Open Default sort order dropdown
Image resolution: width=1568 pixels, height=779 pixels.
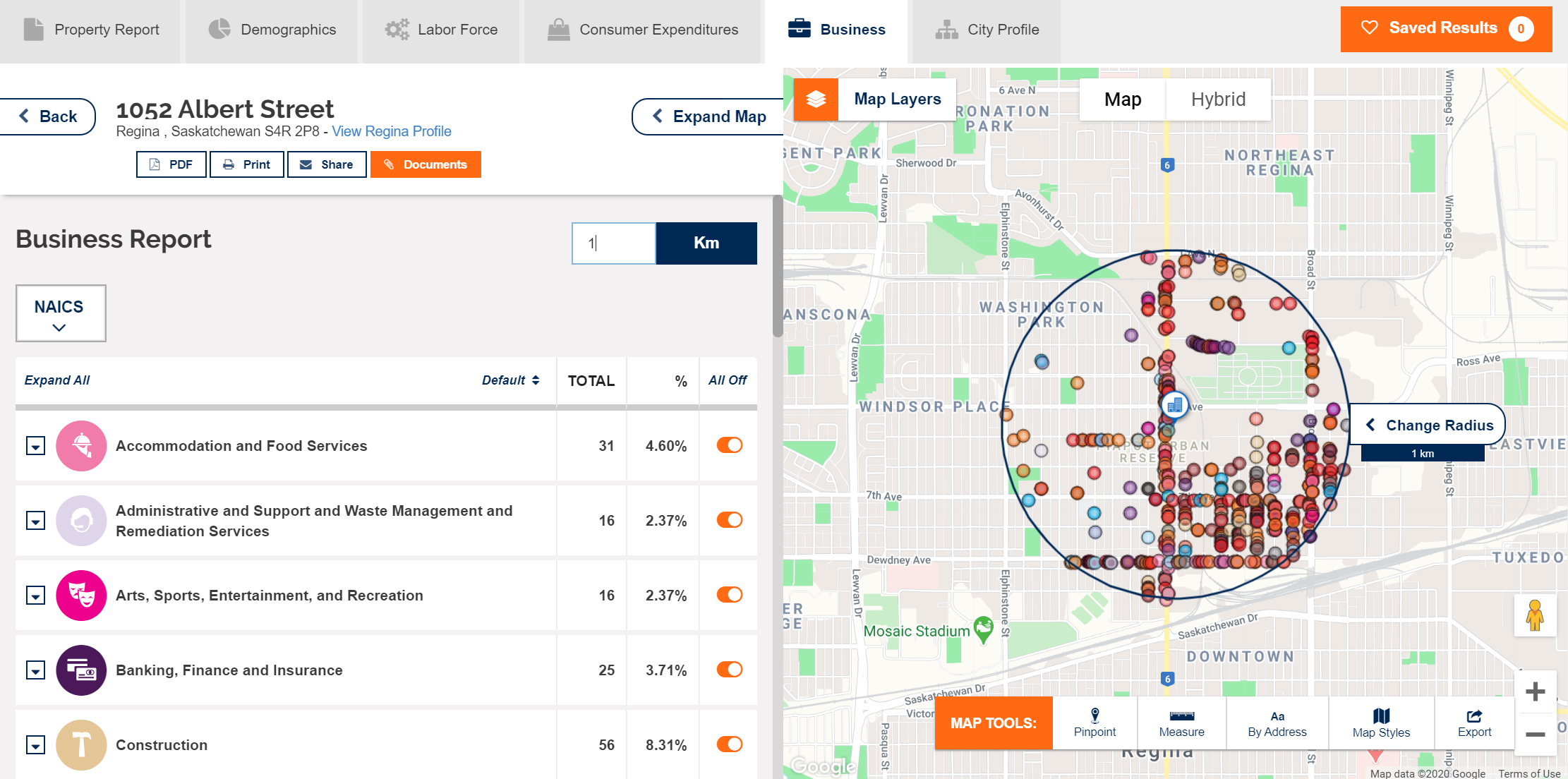coord(510,380)
